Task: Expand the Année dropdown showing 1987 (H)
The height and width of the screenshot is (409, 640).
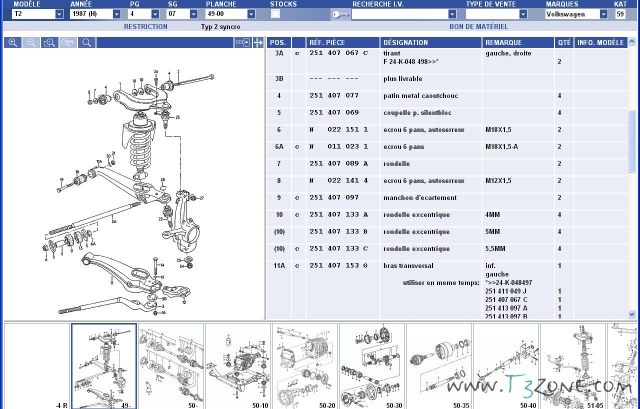Action: (116, 15)
